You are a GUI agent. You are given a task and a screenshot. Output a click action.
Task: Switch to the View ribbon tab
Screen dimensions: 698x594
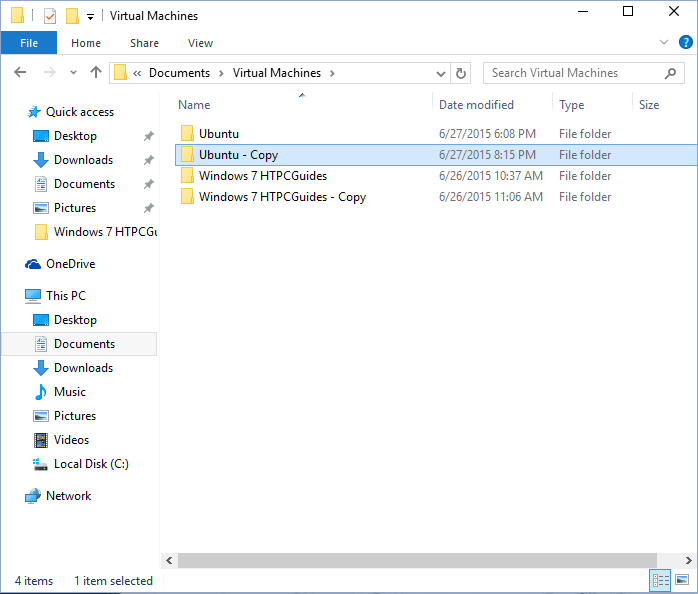coord(200,43)
